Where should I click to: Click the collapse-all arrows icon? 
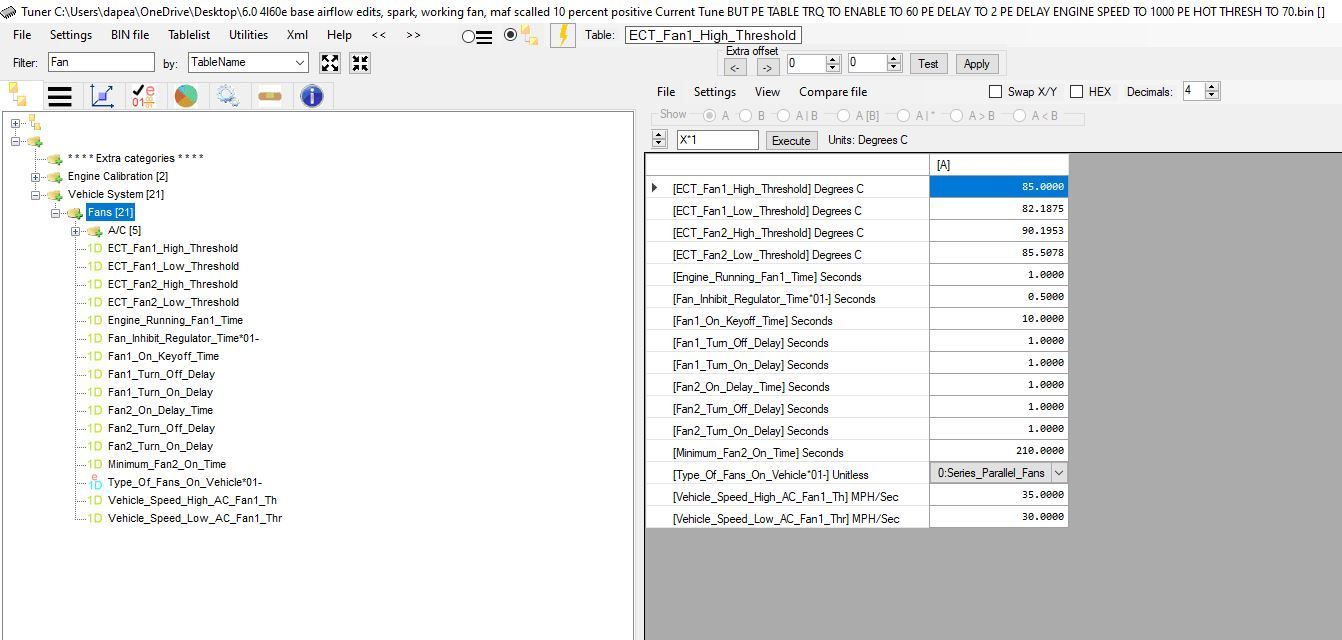[360, 63]
